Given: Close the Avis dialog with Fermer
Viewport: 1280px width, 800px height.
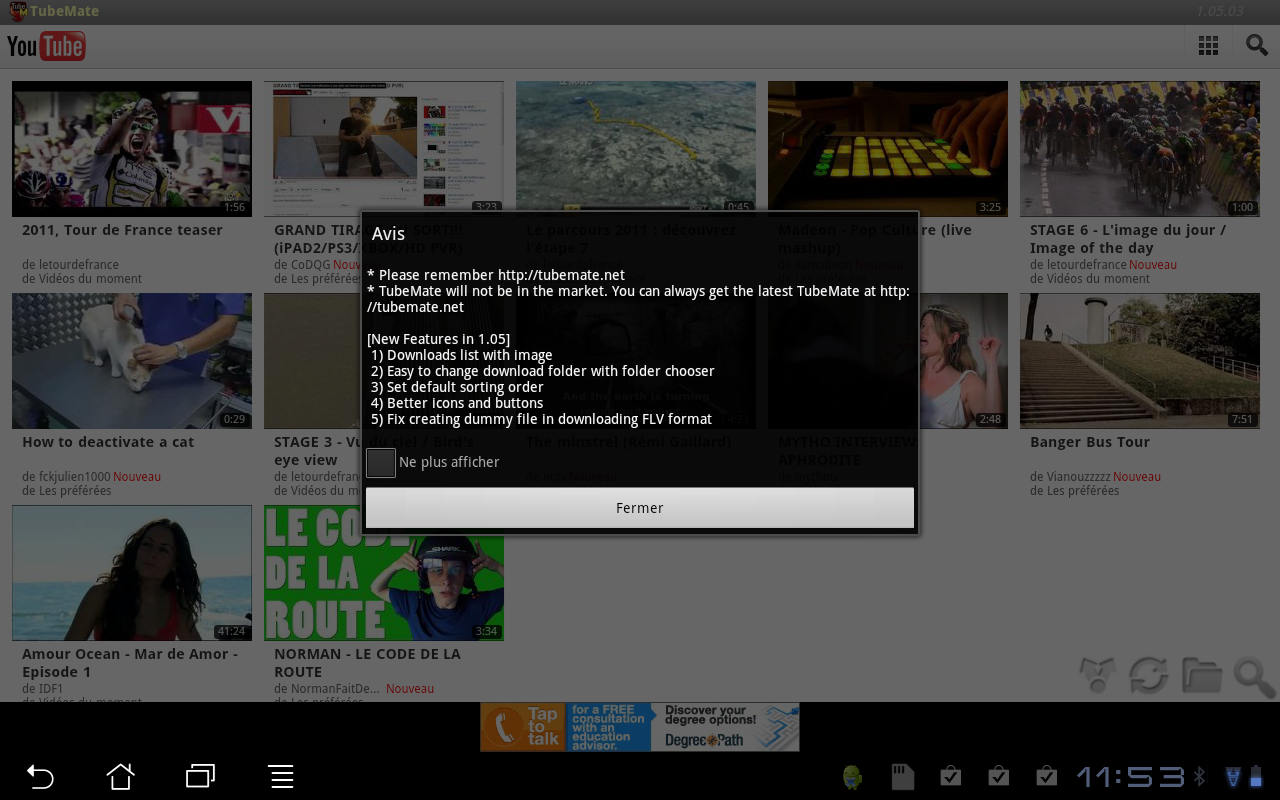Looking at the screenshot, I should click(x=640, y=508).
